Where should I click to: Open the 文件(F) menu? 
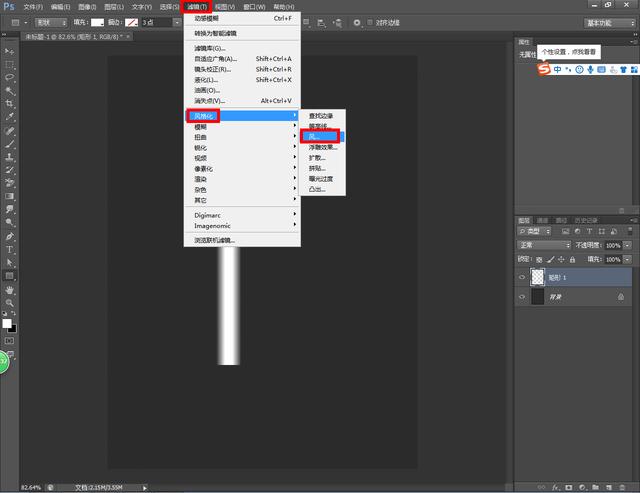[33, 7]
